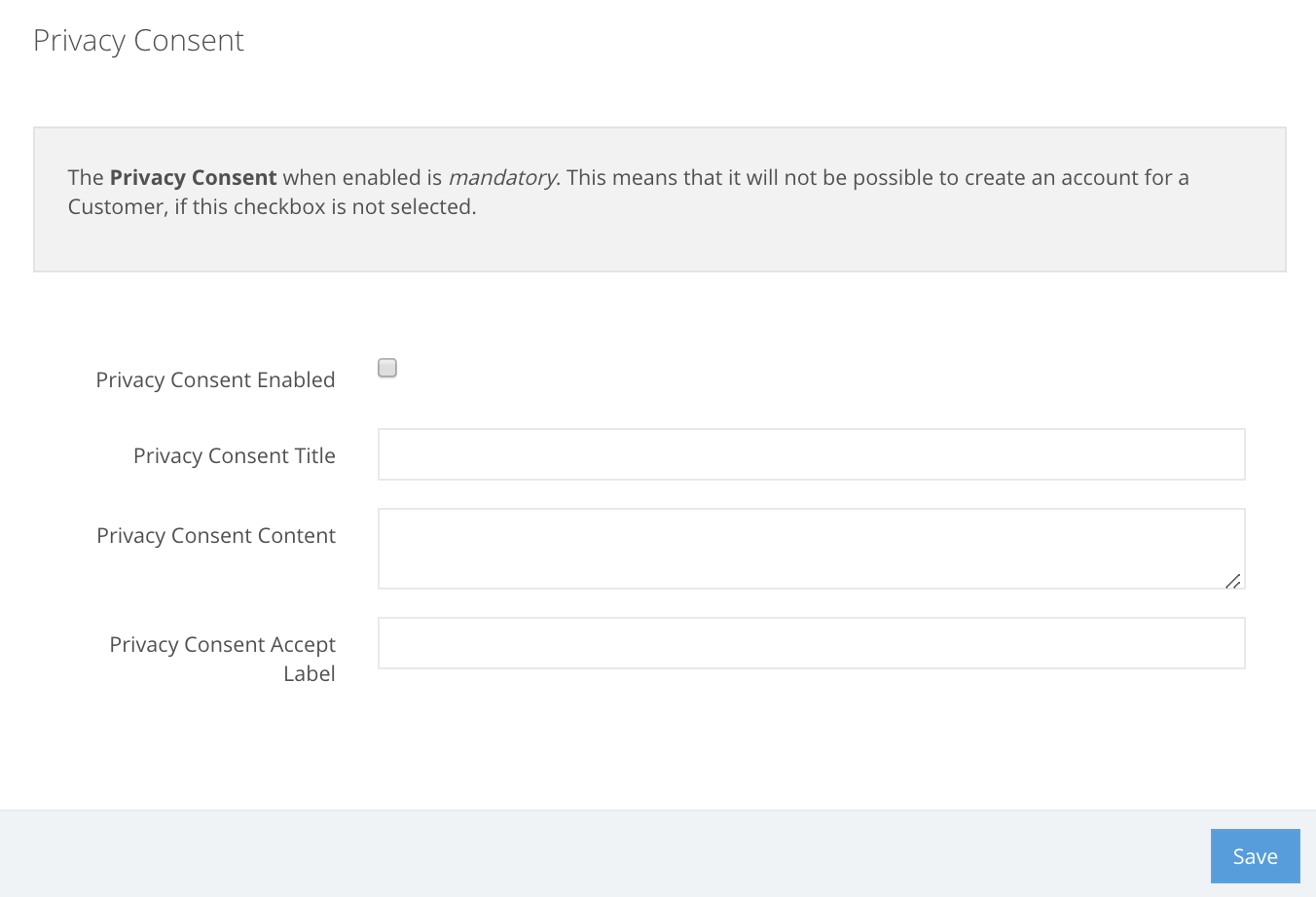Image resolution: width=1316 pixels, height=897 pixels.
Task: Check the box next to Privacy Consent Enabled
Action: [386, 368]
